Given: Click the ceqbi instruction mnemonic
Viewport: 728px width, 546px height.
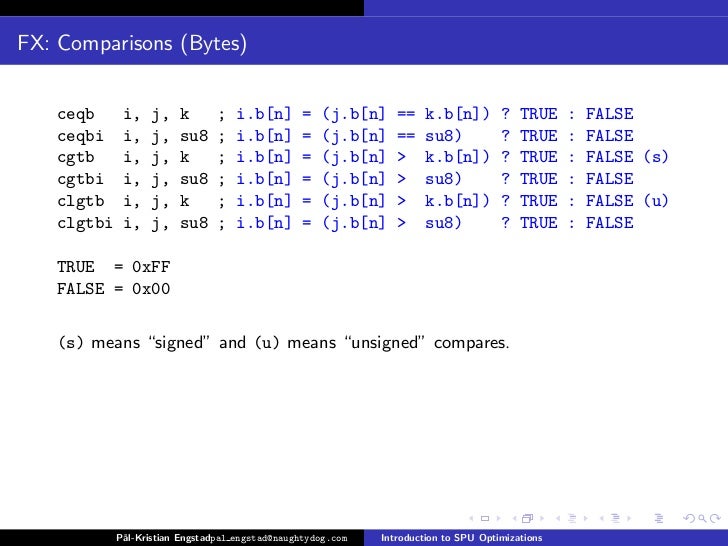Looking at the screenshot, I should 80,136.
